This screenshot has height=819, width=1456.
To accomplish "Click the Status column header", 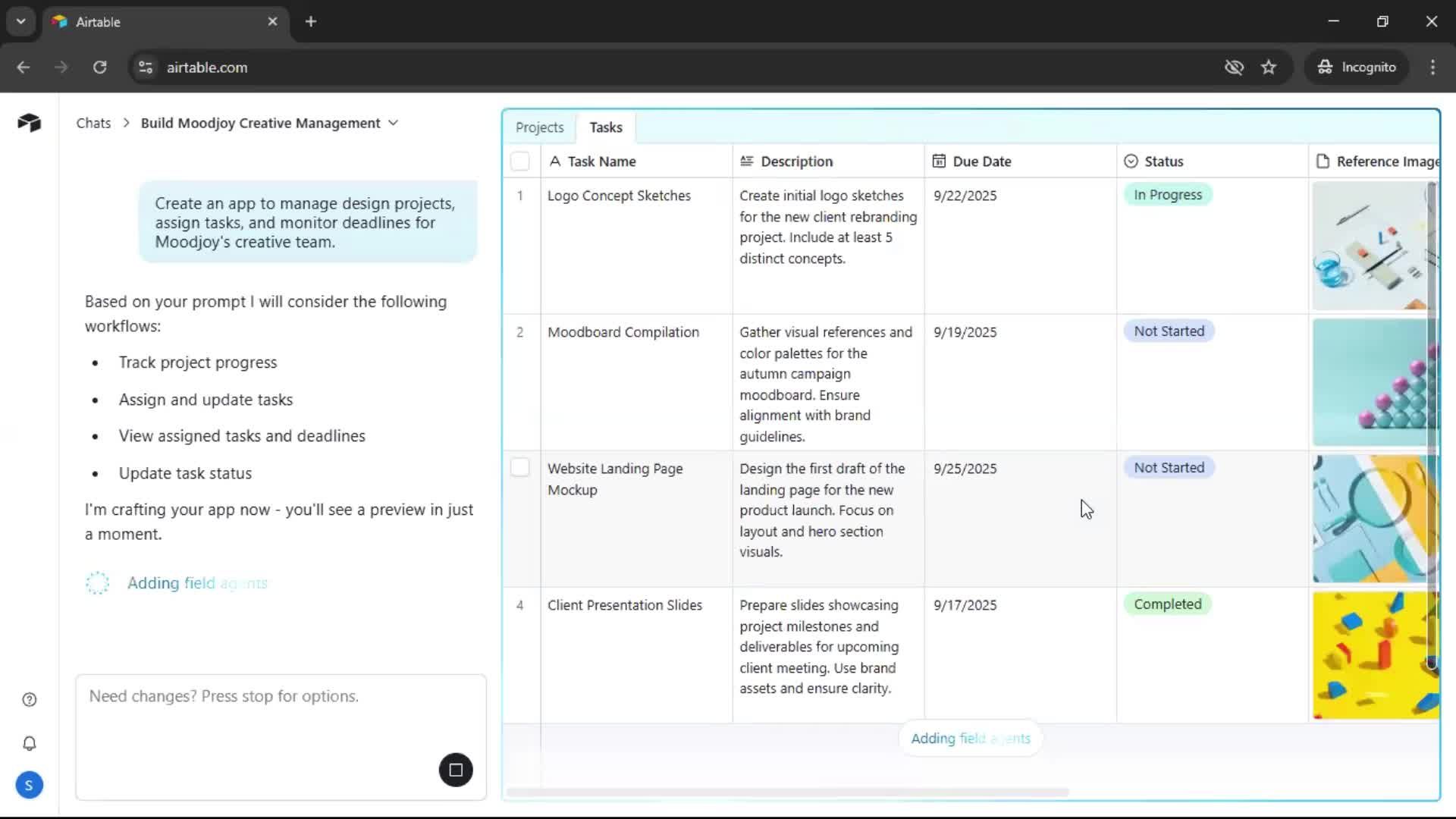I will [1212, 161].
